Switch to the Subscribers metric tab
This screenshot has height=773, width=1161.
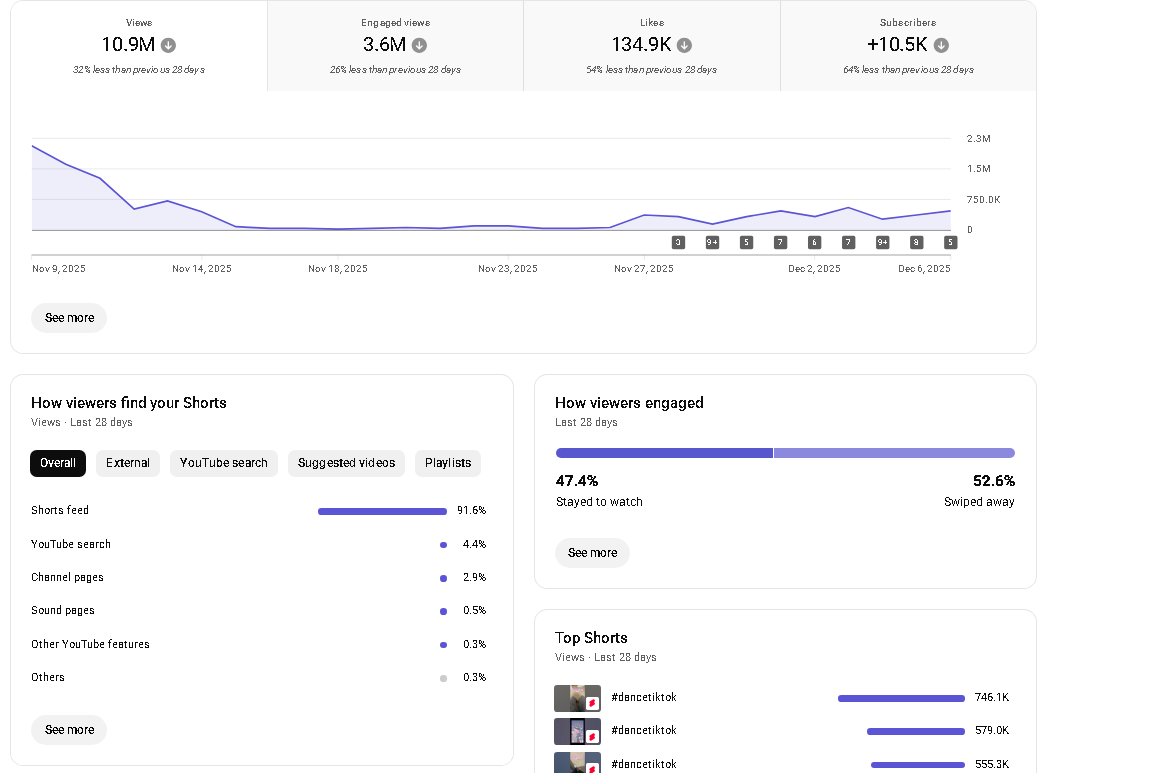tap(908, 46)
